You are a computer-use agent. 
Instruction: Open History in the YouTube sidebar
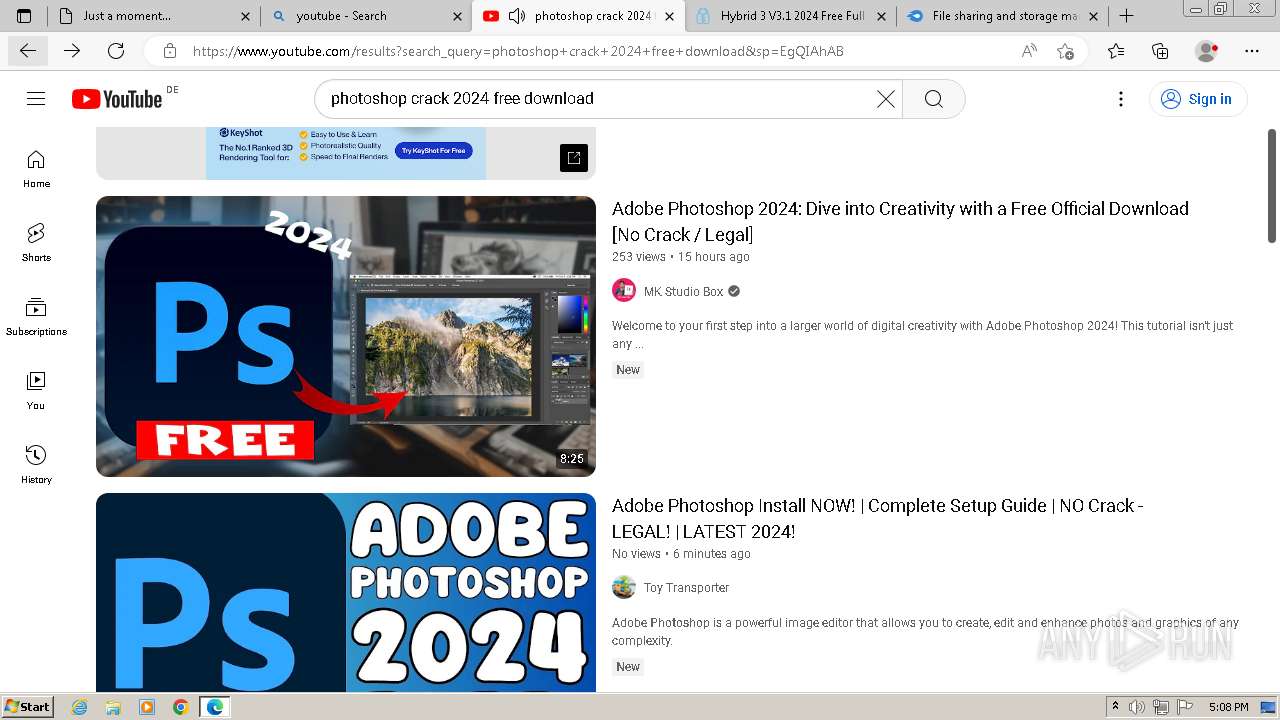[36, 465]
